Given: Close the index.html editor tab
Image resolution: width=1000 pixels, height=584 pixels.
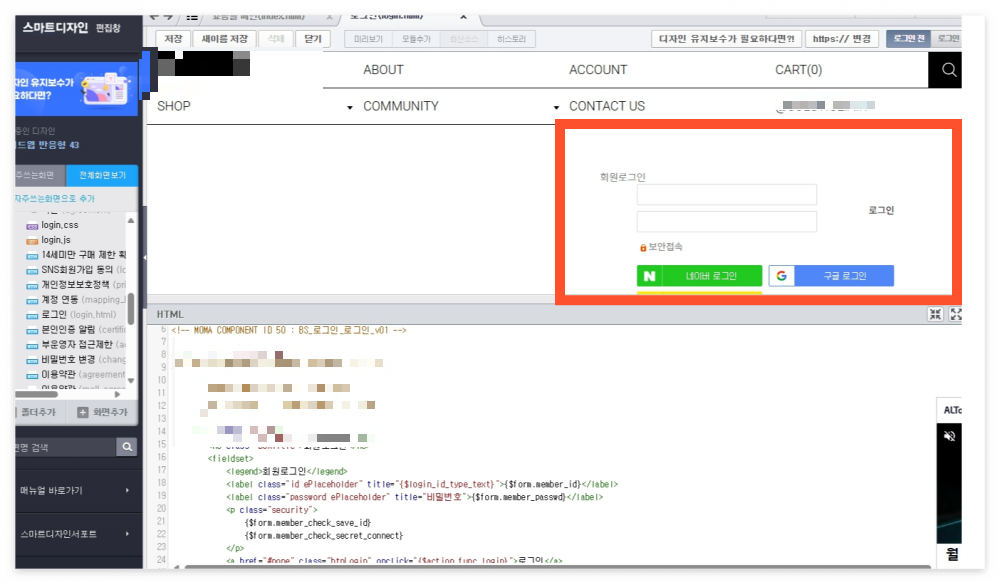Looking at the screenshot, I should pos(329,17).
